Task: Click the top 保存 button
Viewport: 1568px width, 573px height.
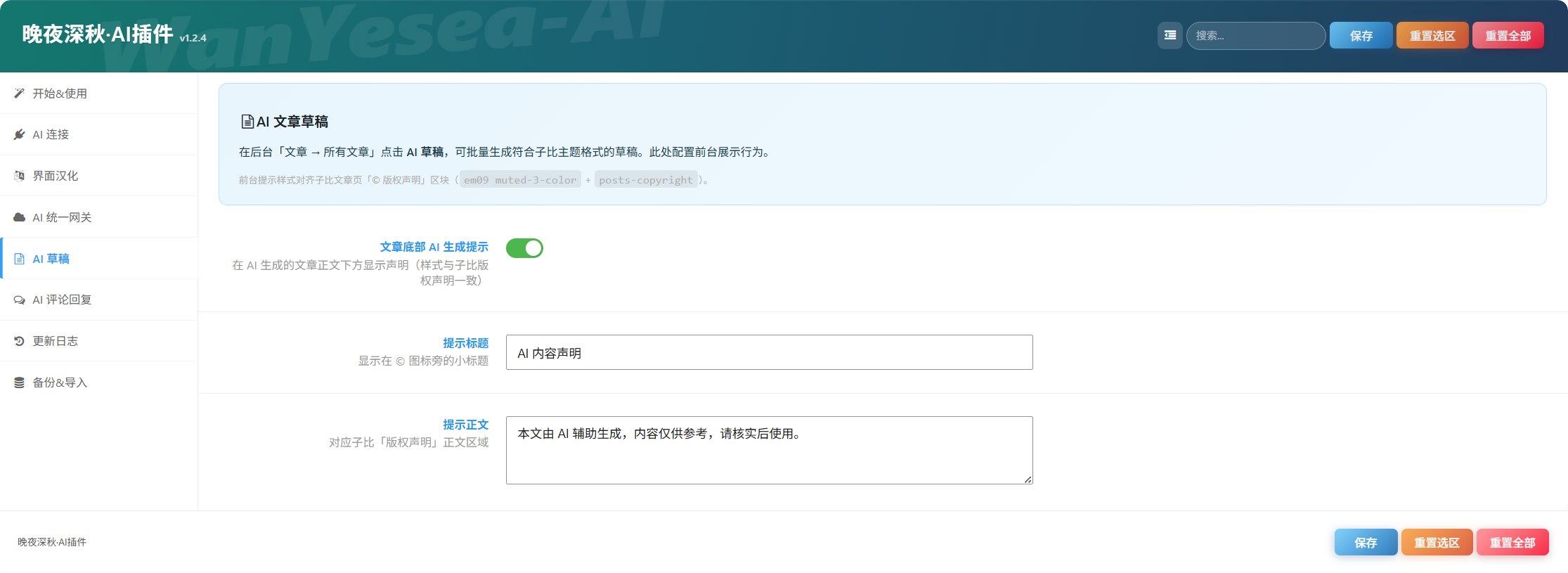Action: pos(1361,35)
